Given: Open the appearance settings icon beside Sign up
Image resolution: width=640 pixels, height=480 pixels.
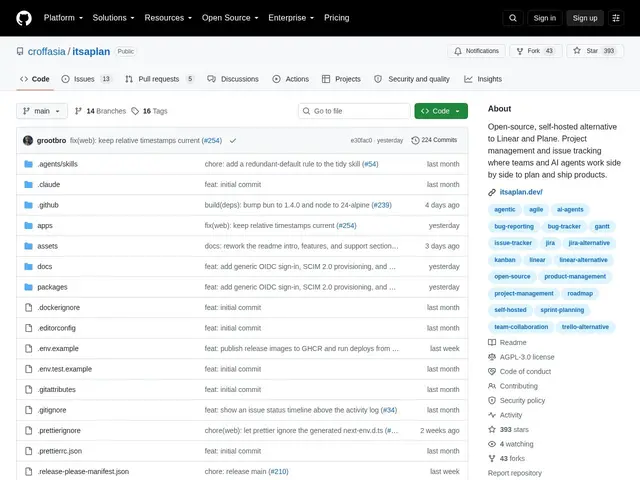Looking at the screenshot, I should pyautogui.click(x=616, y=18).
